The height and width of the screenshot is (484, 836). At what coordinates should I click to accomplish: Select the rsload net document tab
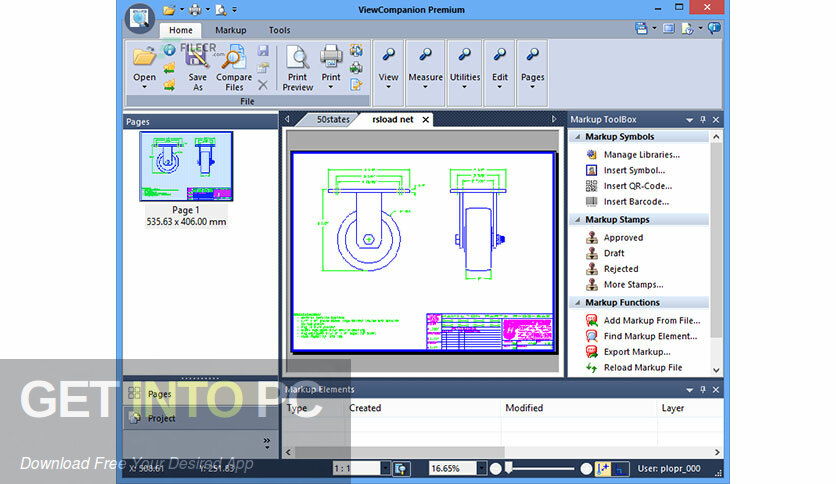click(x=392, y=119)
